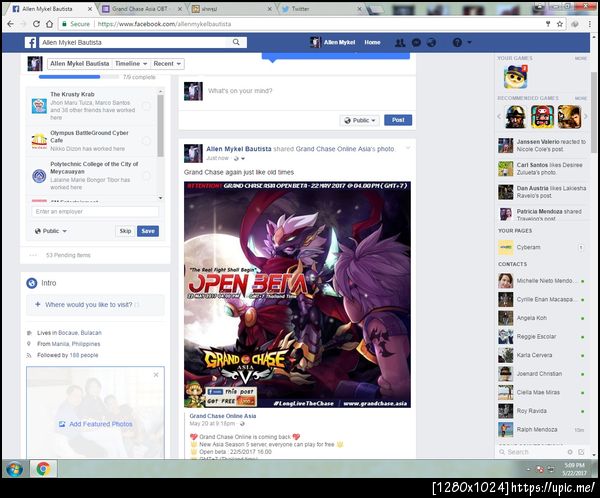Click Skip on employer suggestions
The image size is (600, 498).
[125, 231]
